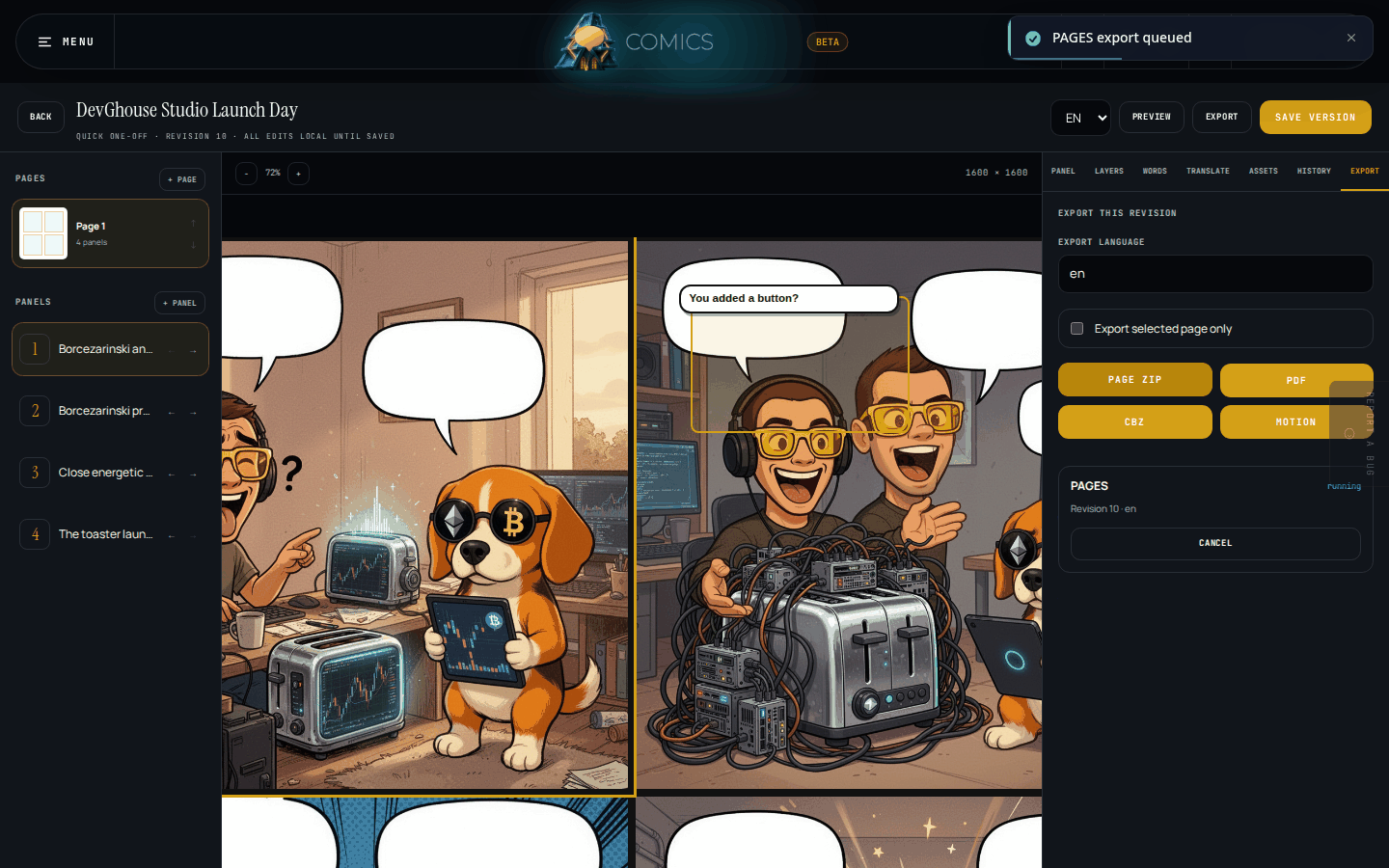Select panel 3 'Close energetic' in list

(110, 473)
